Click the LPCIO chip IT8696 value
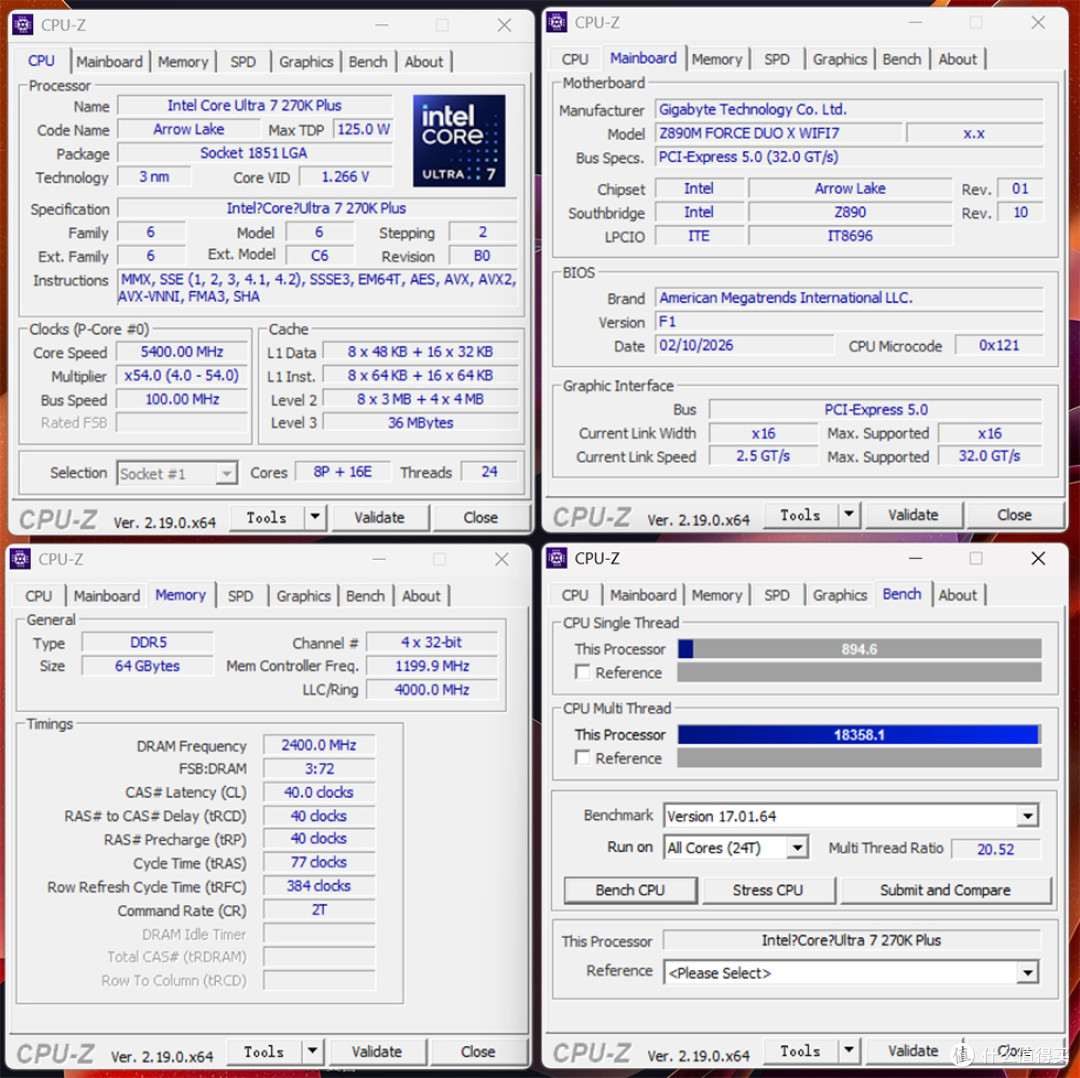Viewport: 1080px width, 1078px height. [x=850, y=236]
